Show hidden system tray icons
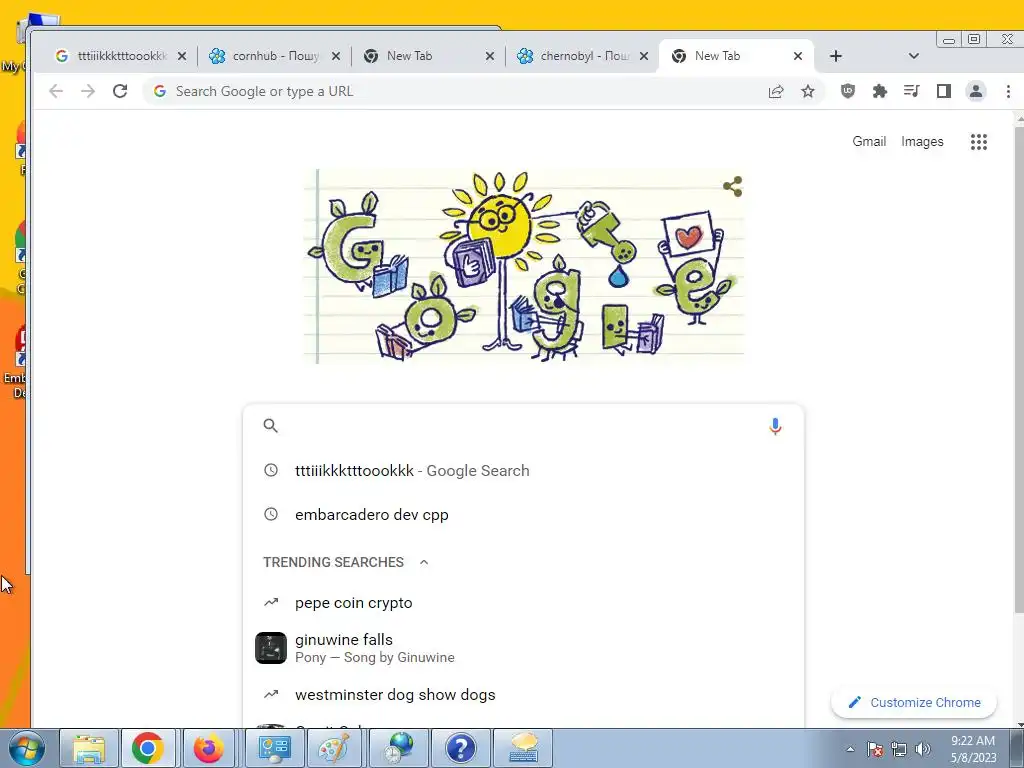Viewport: 1024px width, 768px height. tap(850, 749)
